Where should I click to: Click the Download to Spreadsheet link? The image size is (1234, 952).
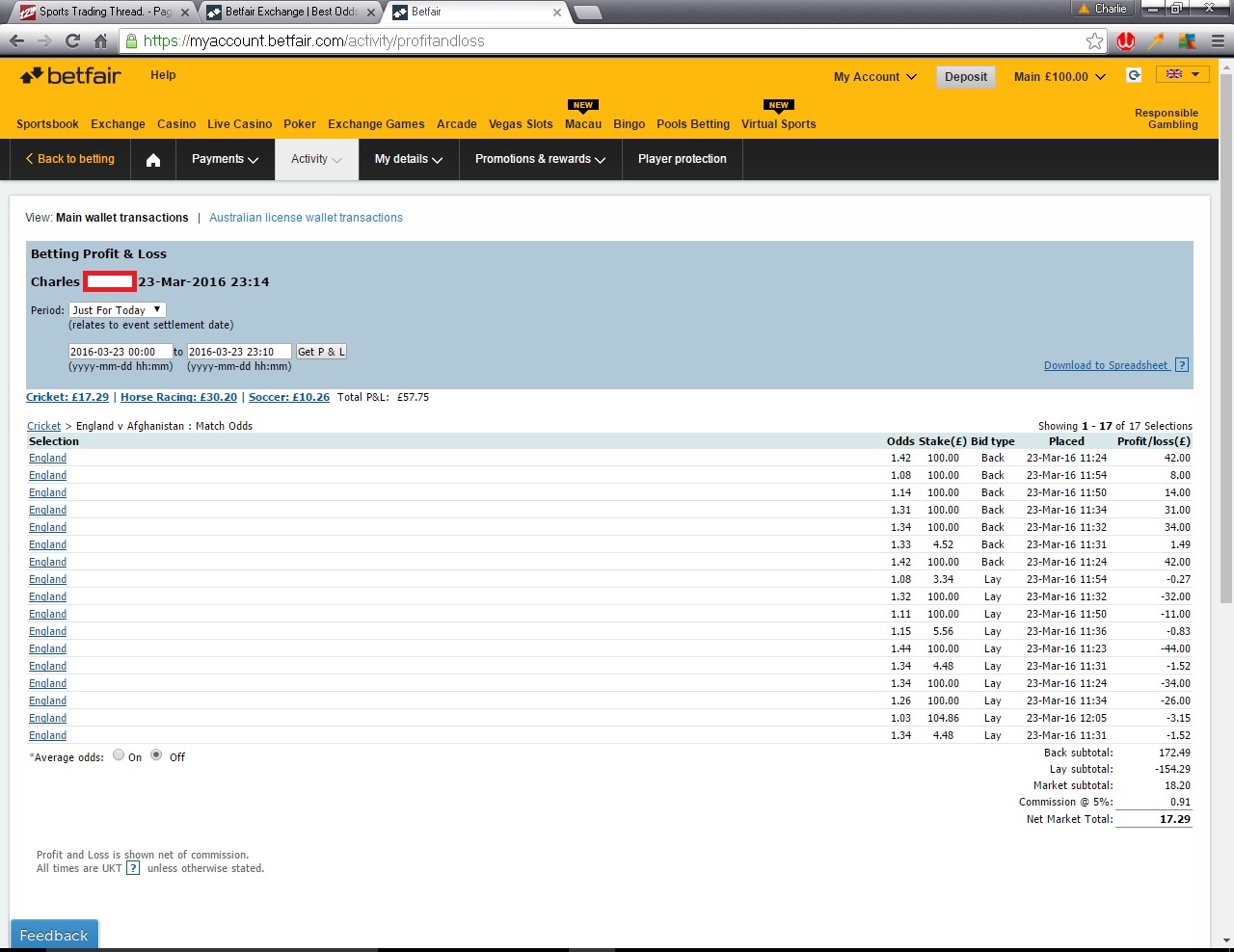1107,364
